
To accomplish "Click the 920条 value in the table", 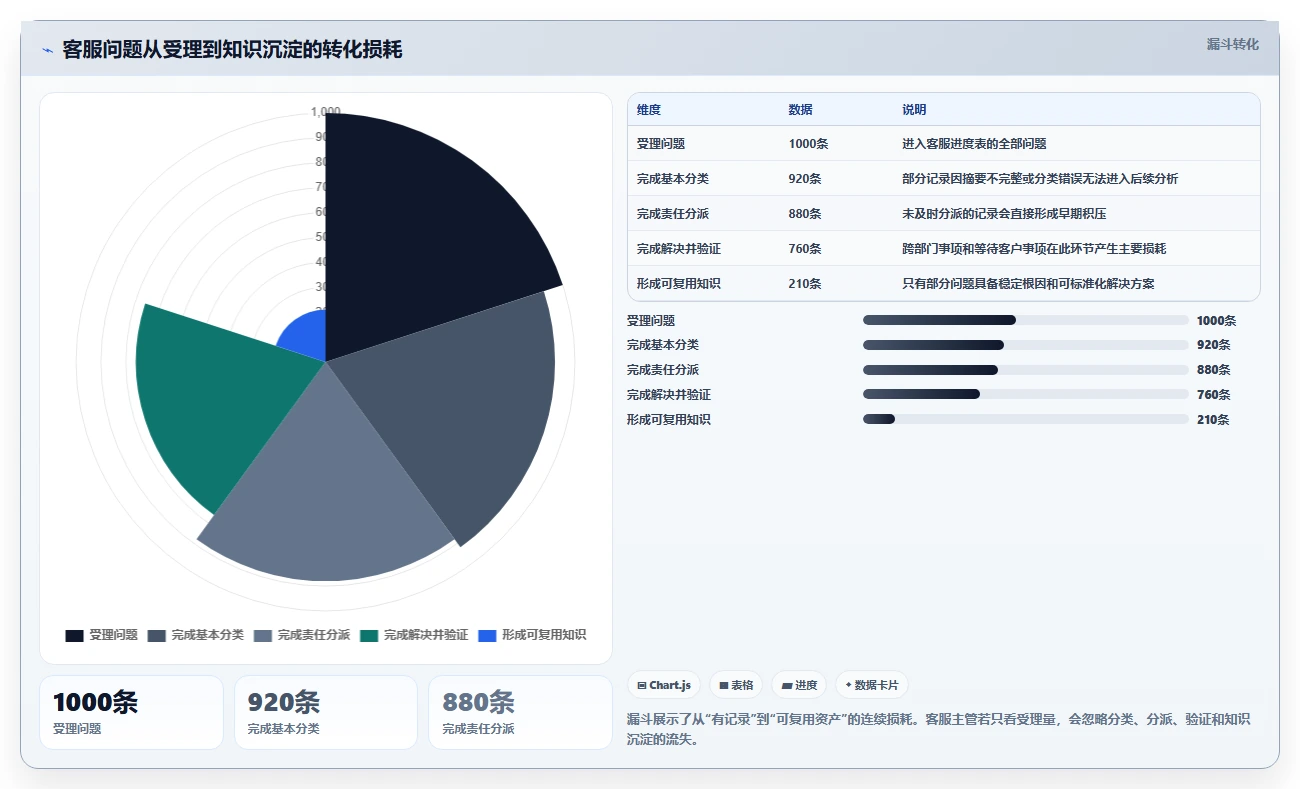I will (805, 179).
